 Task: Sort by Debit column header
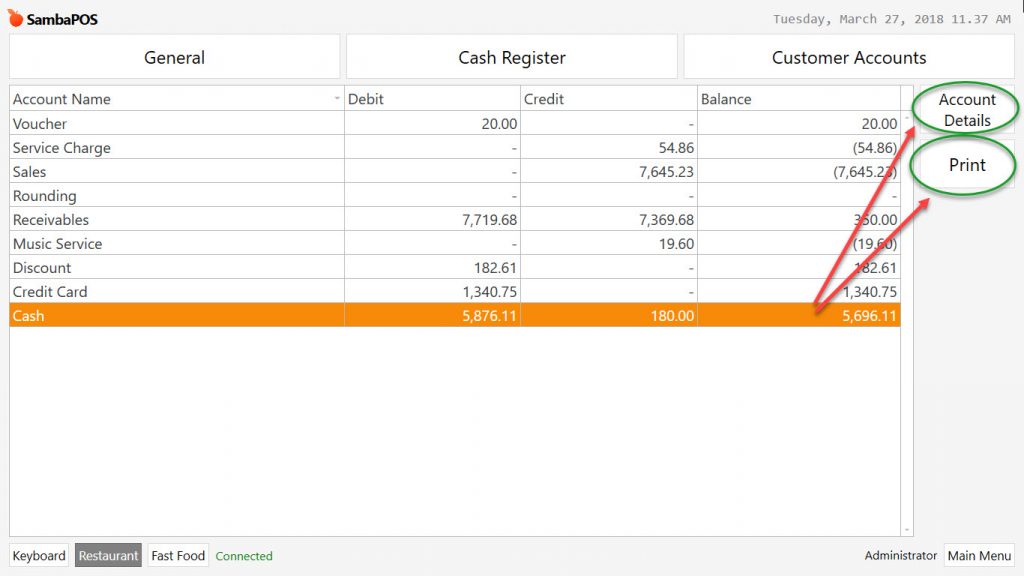coord(432,99)
